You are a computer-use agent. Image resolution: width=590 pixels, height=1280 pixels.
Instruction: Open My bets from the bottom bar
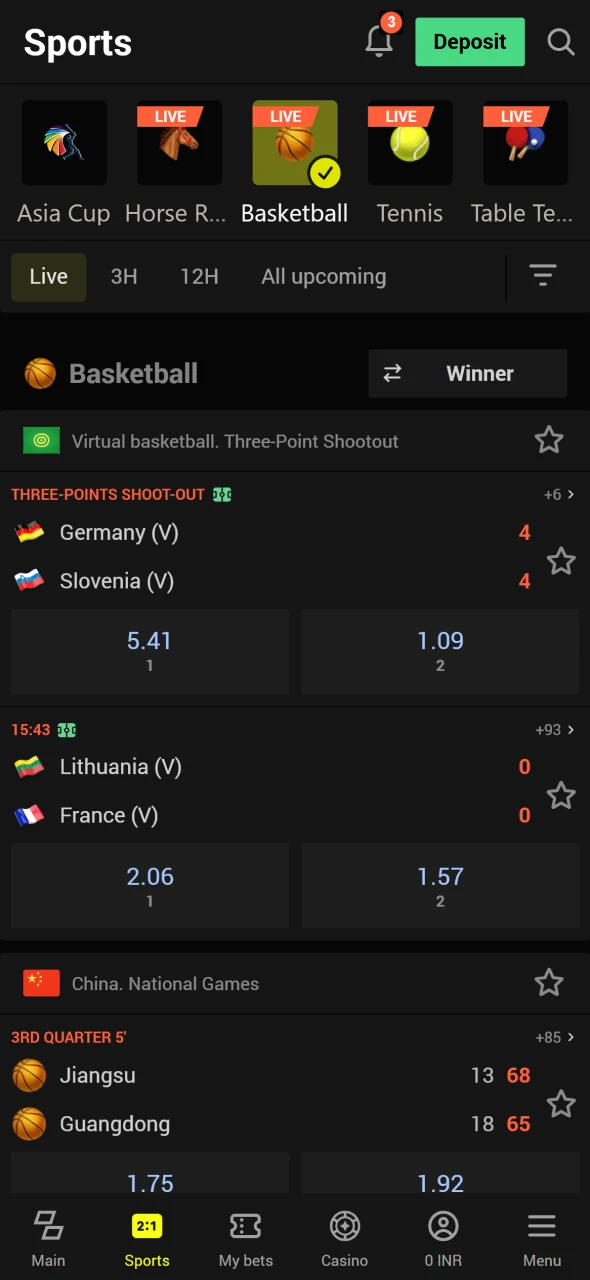tap(245, 1226)
